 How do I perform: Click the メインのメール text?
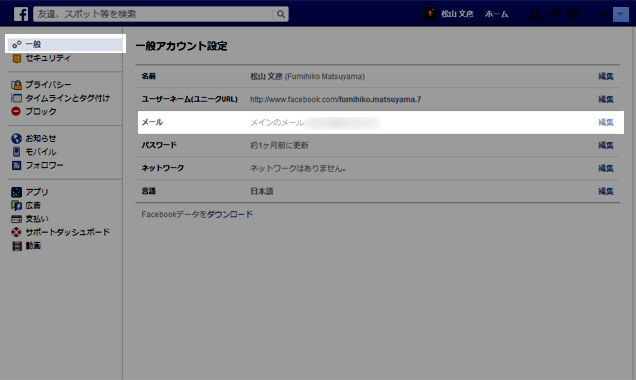coord(277,122)
